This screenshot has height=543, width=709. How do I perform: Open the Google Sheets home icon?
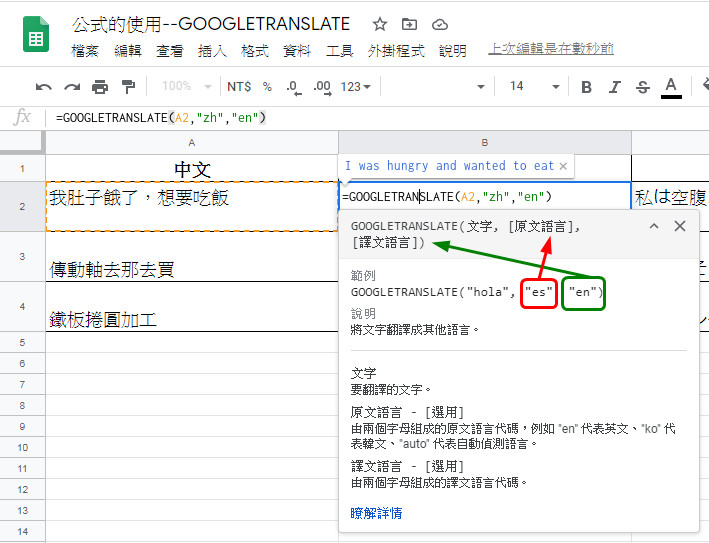pyautogui.click(x=36, y=34)
